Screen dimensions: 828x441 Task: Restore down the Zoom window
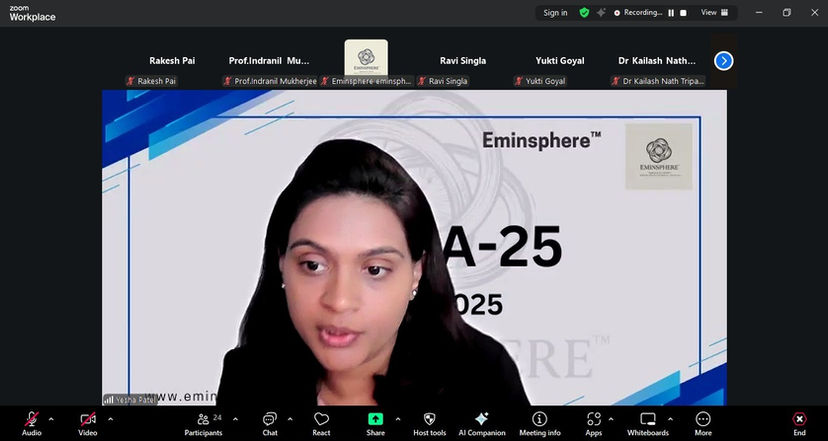(x=787, y=13)
